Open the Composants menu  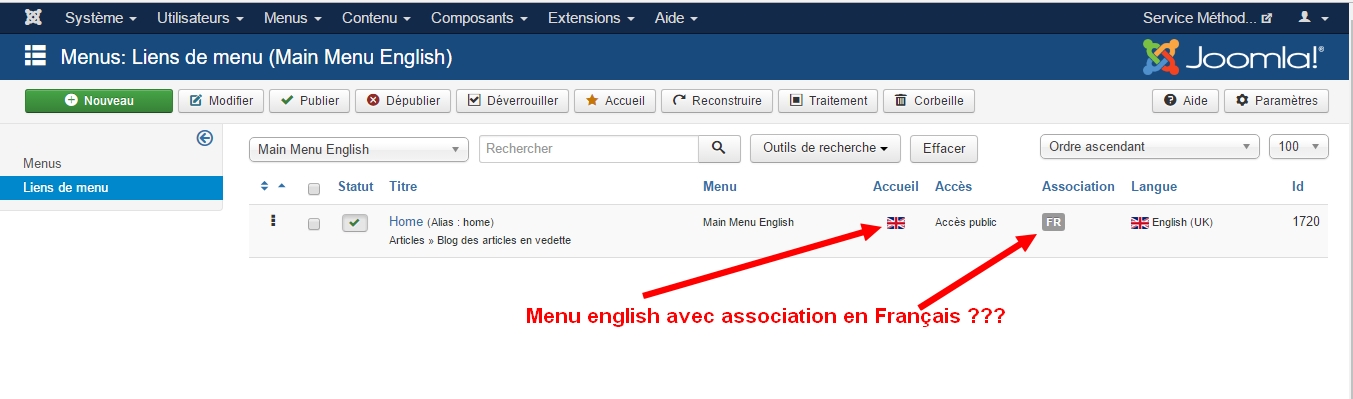click(x=479, y=18)
